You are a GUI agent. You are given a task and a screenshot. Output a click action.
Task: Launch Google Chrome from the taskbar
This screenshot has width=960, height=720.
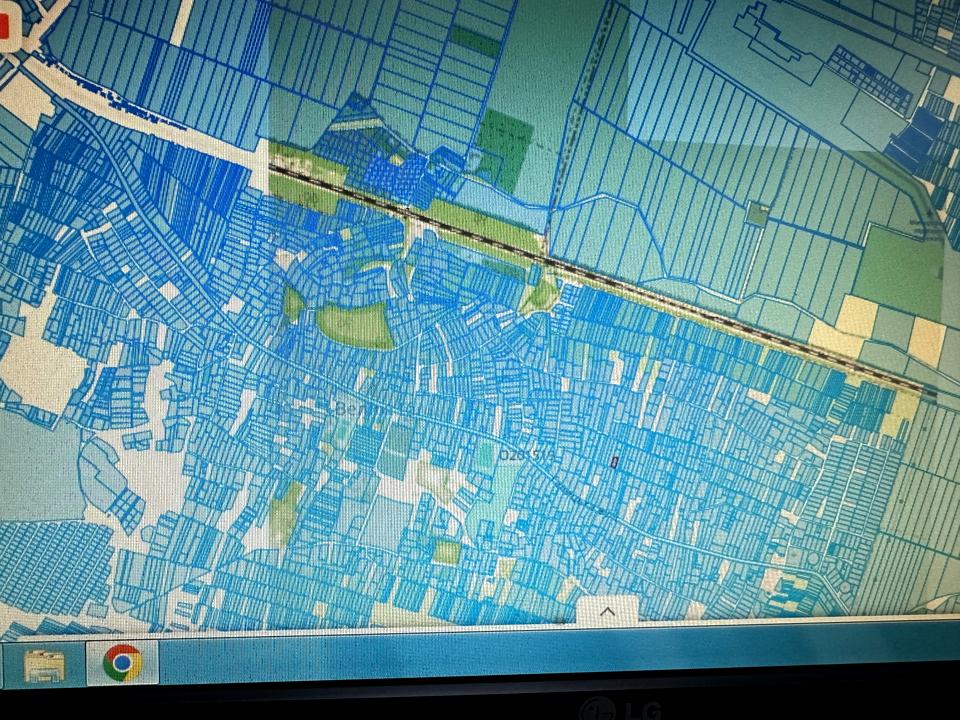click(122, 663)
